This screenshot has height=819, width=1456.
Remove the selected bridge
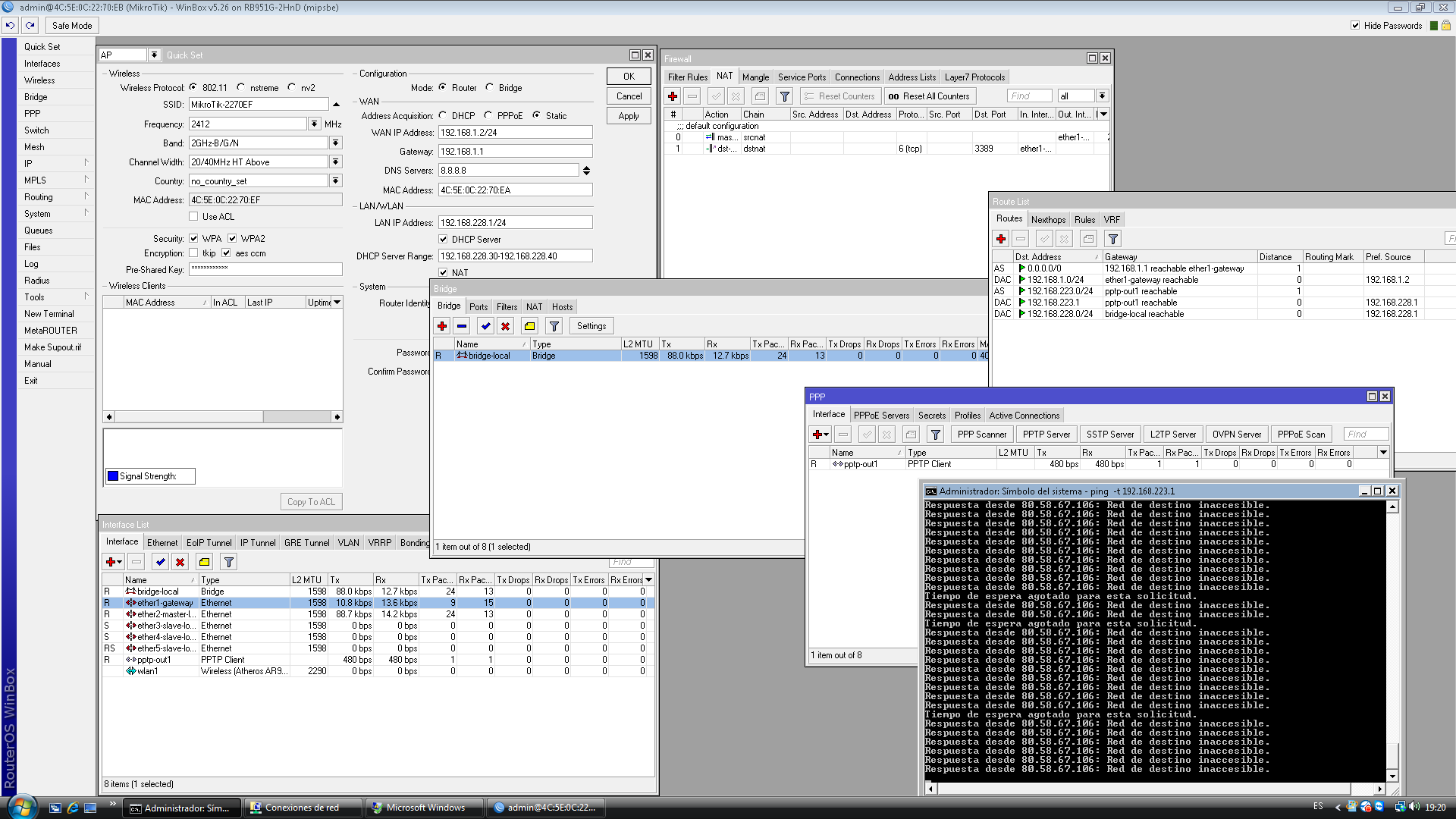(x=462, y=326)
